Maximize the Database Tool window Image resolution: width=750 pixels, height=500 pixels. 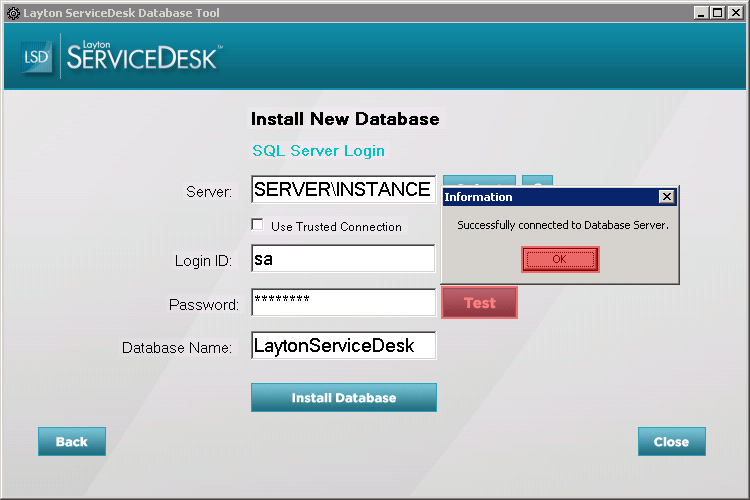point(717,13)
